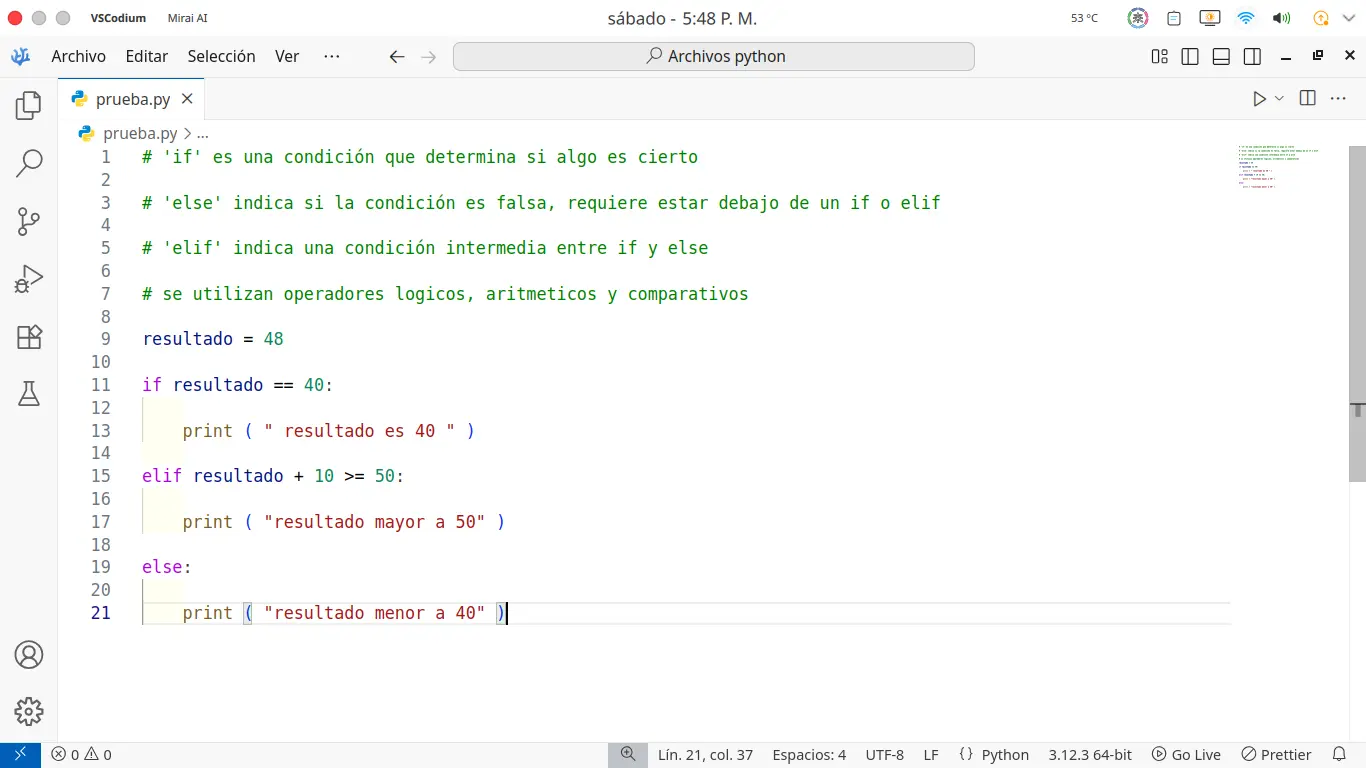Click the string "resultado mayor a 50"
Viewport: 1366px width, 768px height.
[375, 522]
